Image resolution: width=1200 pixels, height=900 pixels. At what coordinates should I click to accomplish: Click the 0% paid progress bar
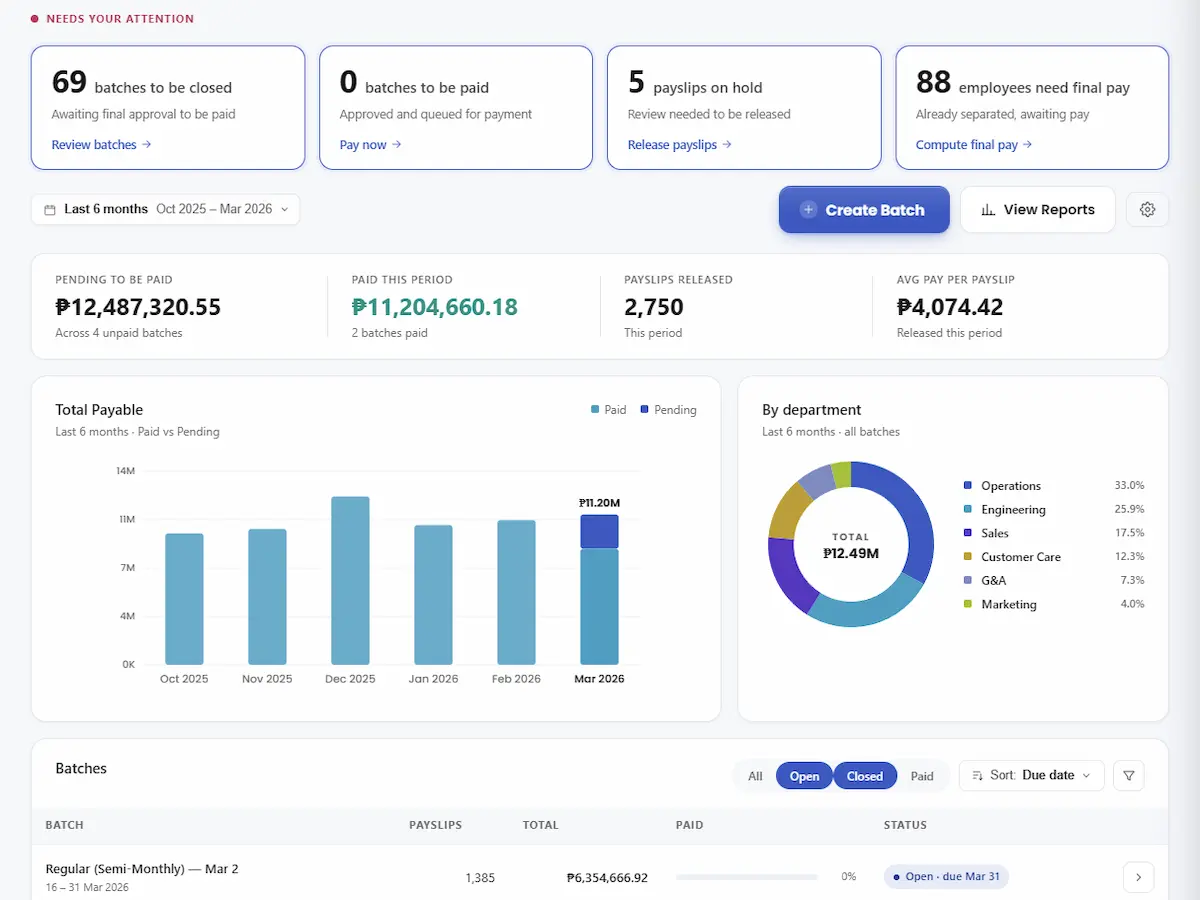(x=747, y=877)
